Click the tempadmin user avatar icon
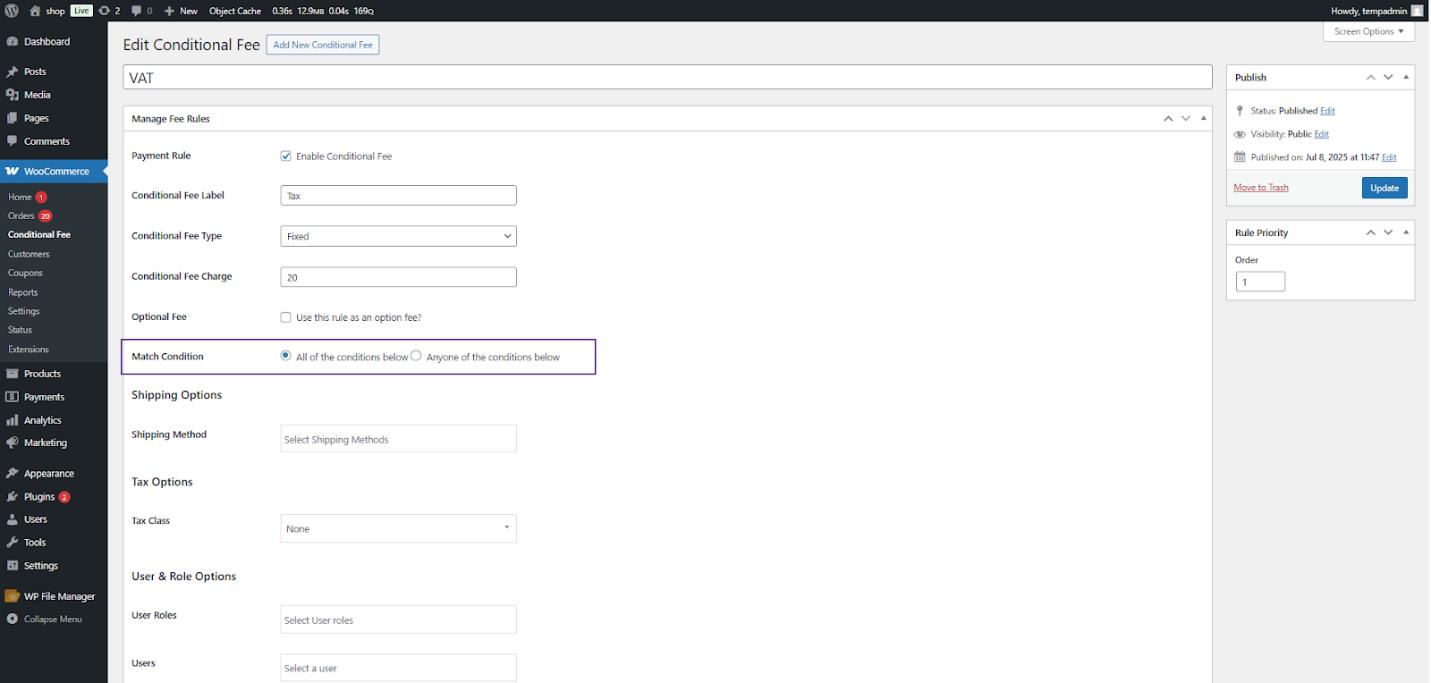1431x683 pixels. click(1417, 11)
